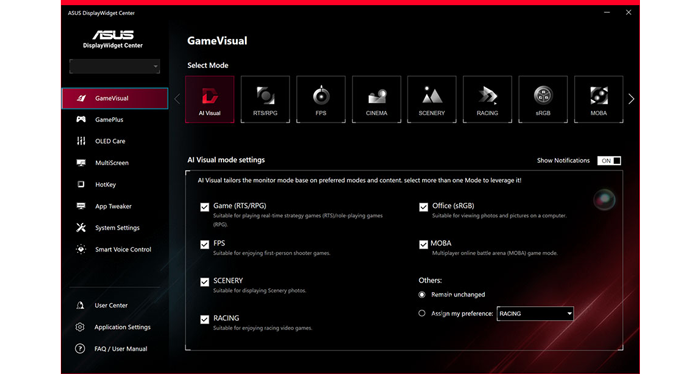The width and height of the screenshot is (700, 374).
Task: Select the Remain unchanged radio button
Action: pos(422,295)
